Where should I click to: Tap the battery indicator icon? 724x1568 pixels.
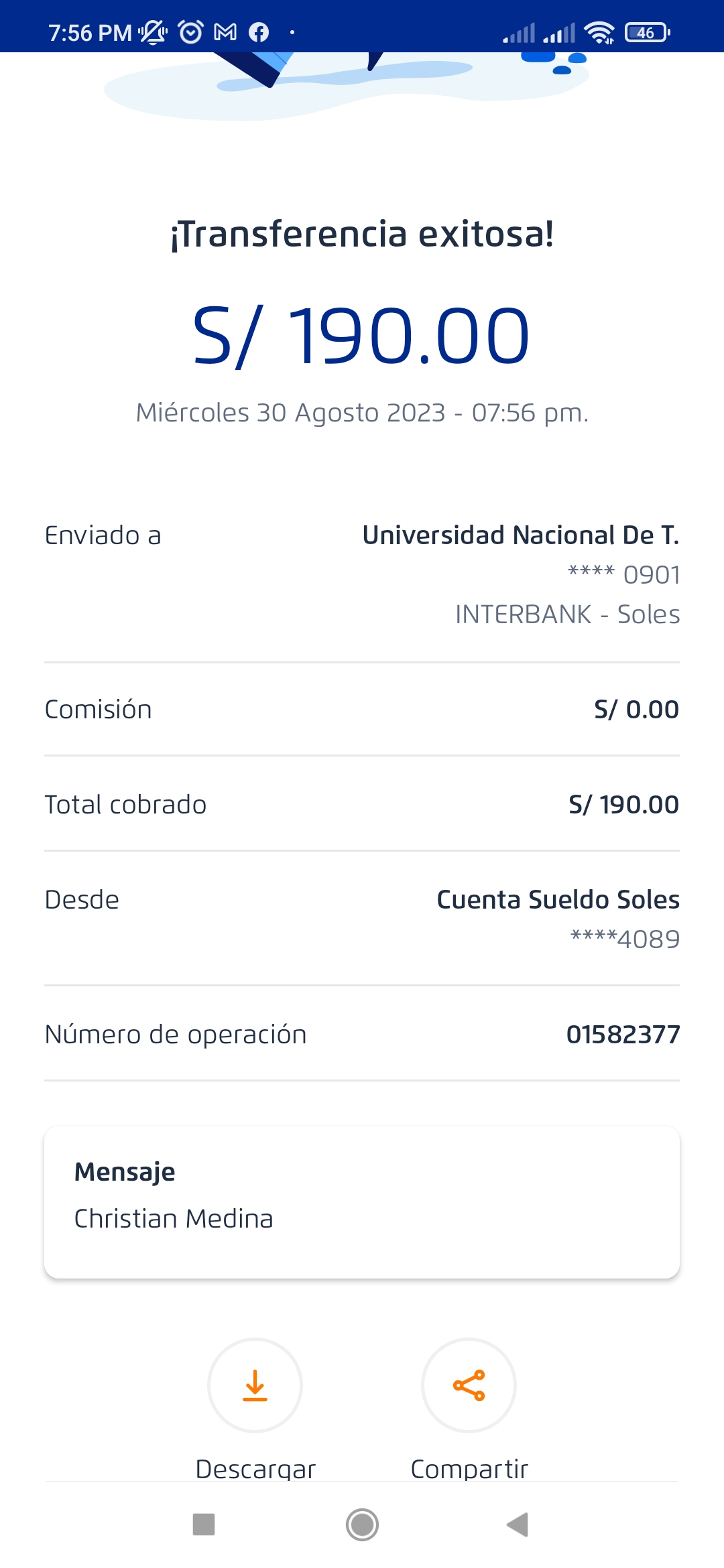(x=647, y=32)
